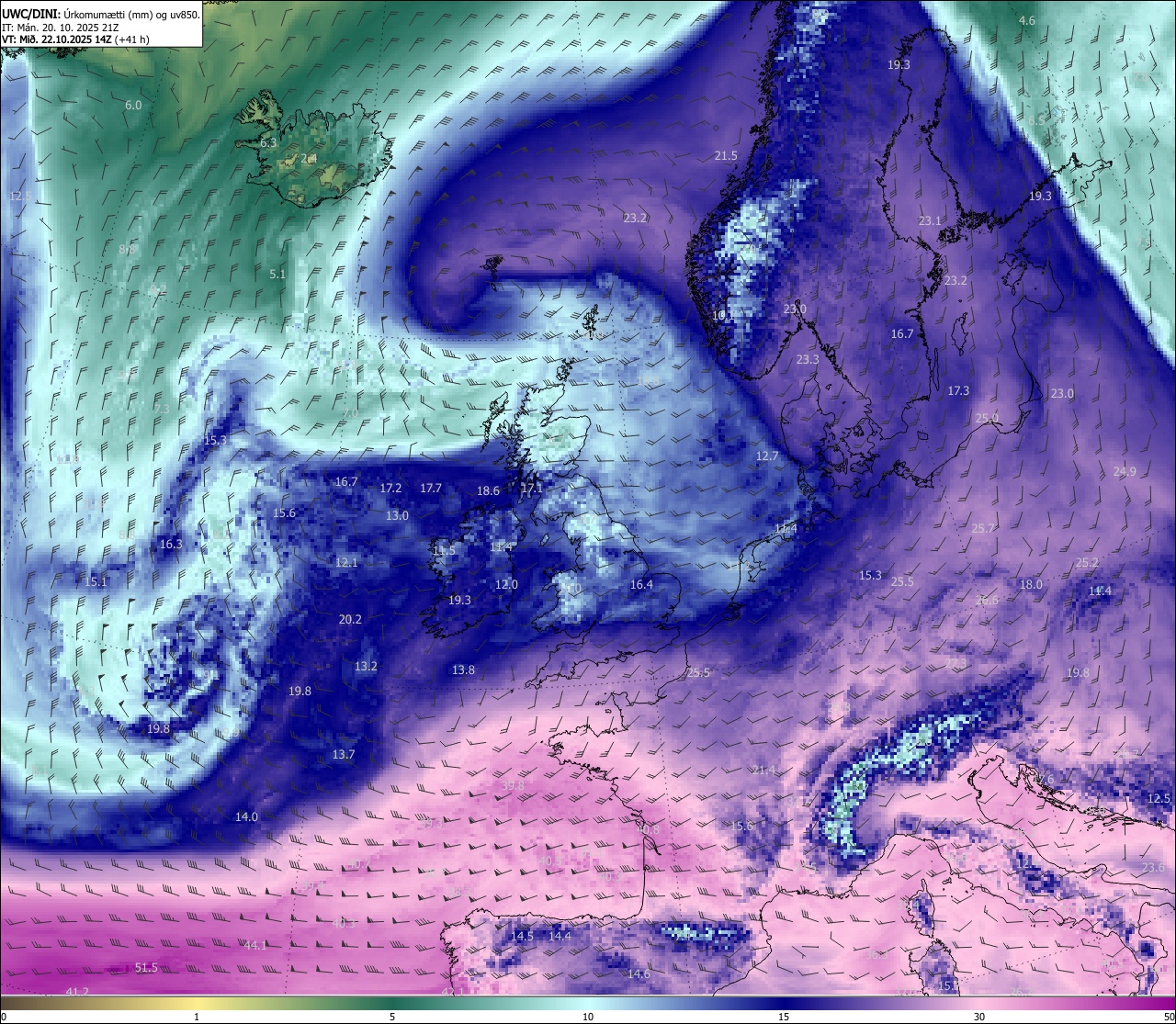
Task: Click the 14.5 value over northern Spain
Action: (522, 937)
